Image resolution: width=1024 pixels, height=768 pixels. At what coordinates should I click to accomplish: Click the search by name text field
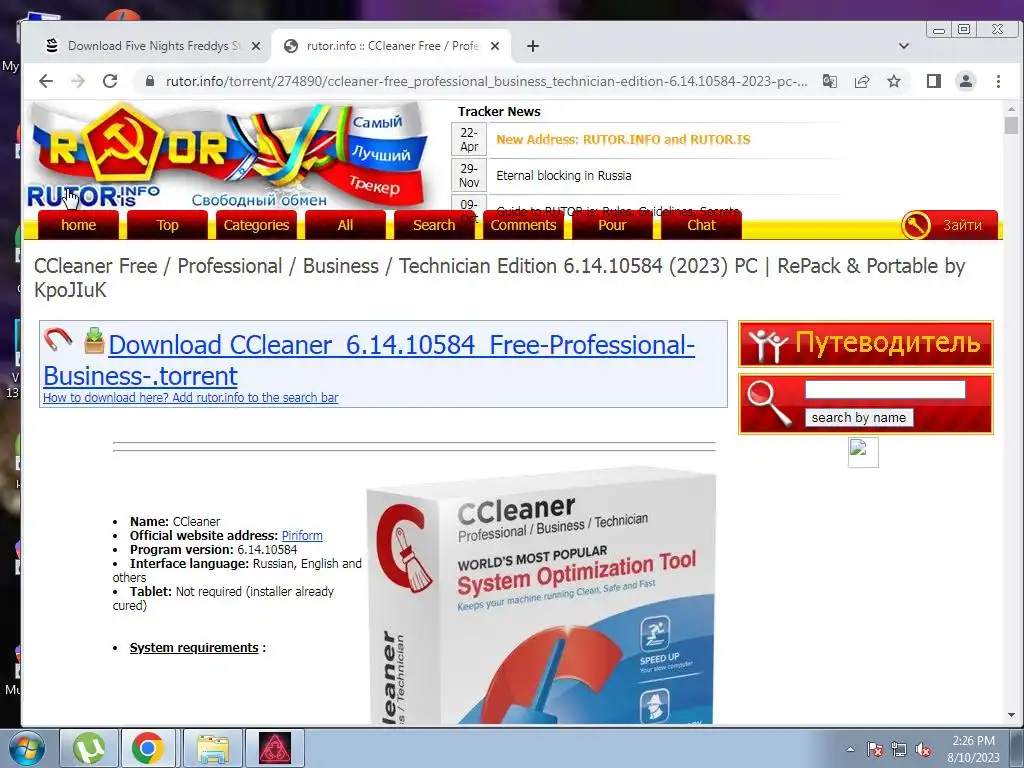[885, 389]
